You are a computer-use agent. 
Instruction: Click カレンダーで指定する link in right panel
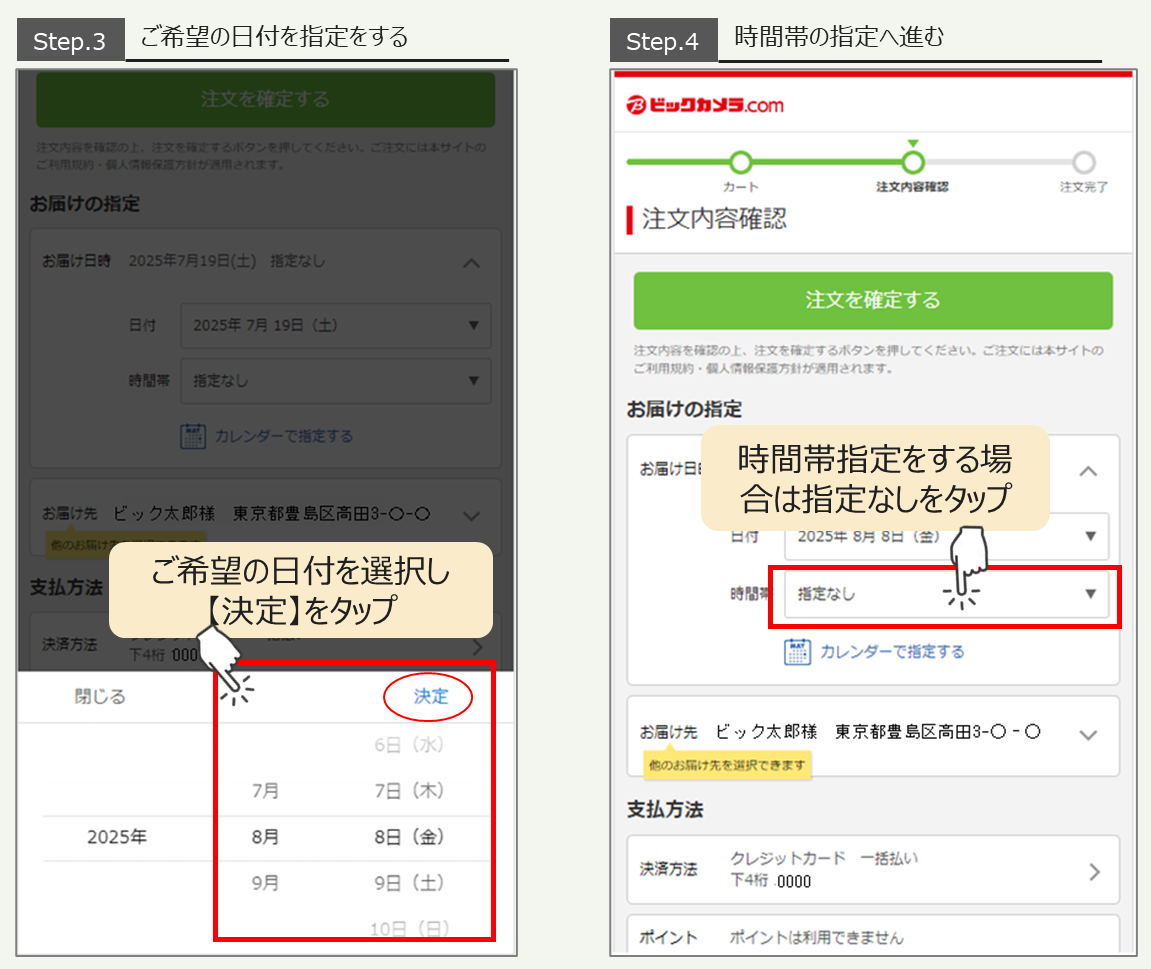click(x=892, y=652)
